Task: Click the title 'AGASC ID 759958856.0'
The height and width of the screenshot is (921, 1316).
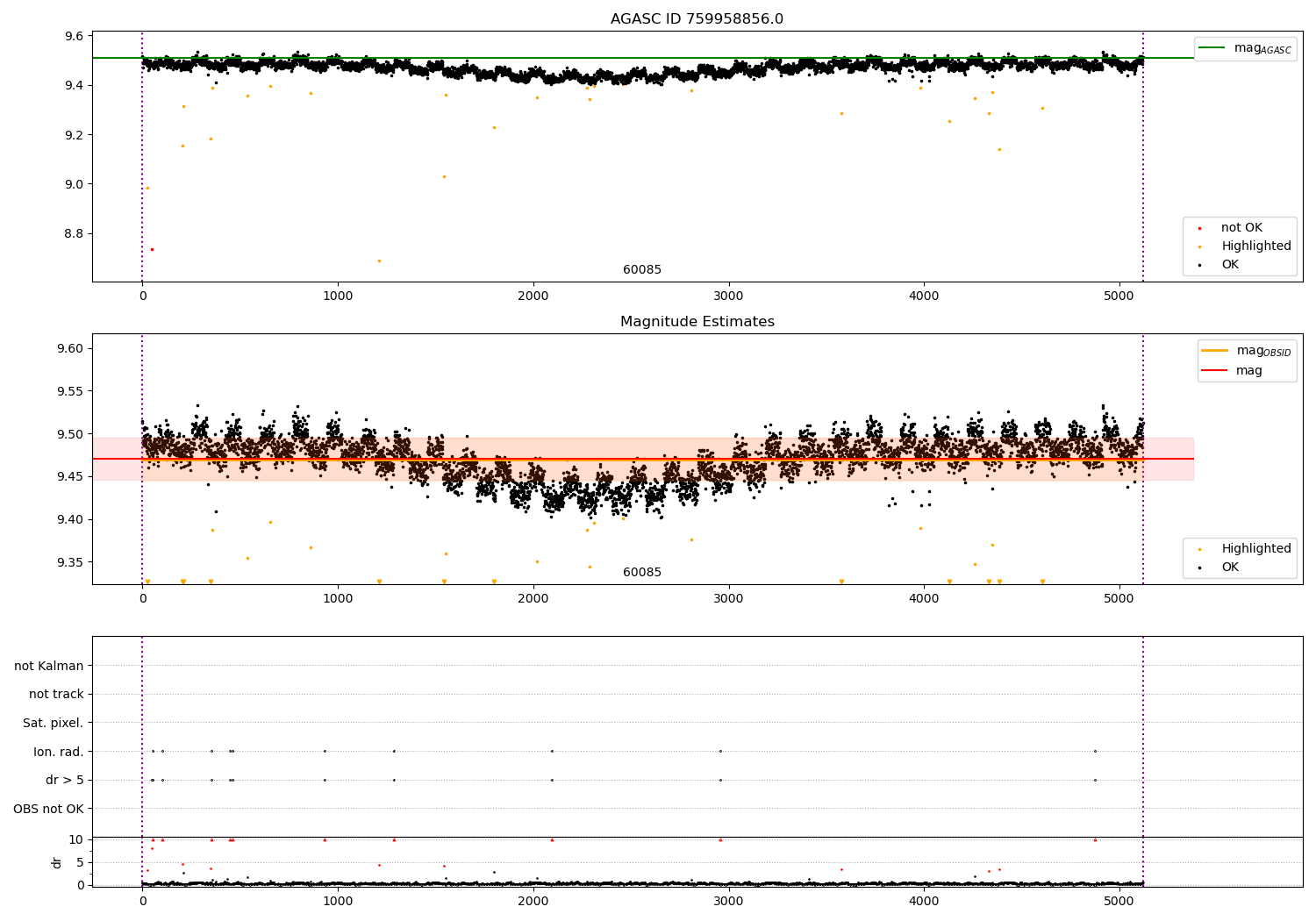Action: click(x=697, y=19)
